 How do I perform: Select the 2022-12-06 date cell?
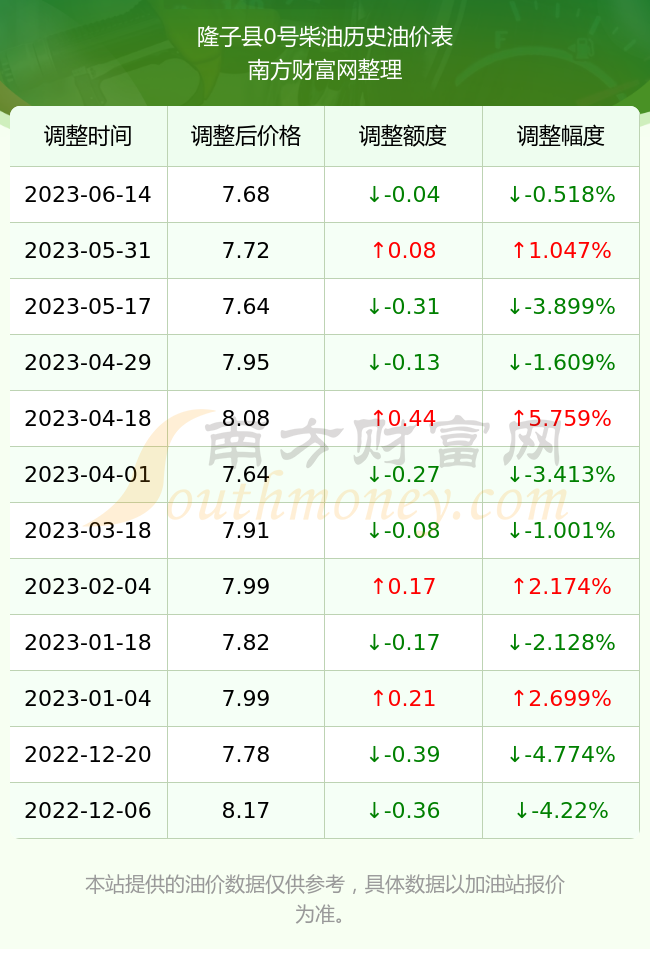coord(88,811)
